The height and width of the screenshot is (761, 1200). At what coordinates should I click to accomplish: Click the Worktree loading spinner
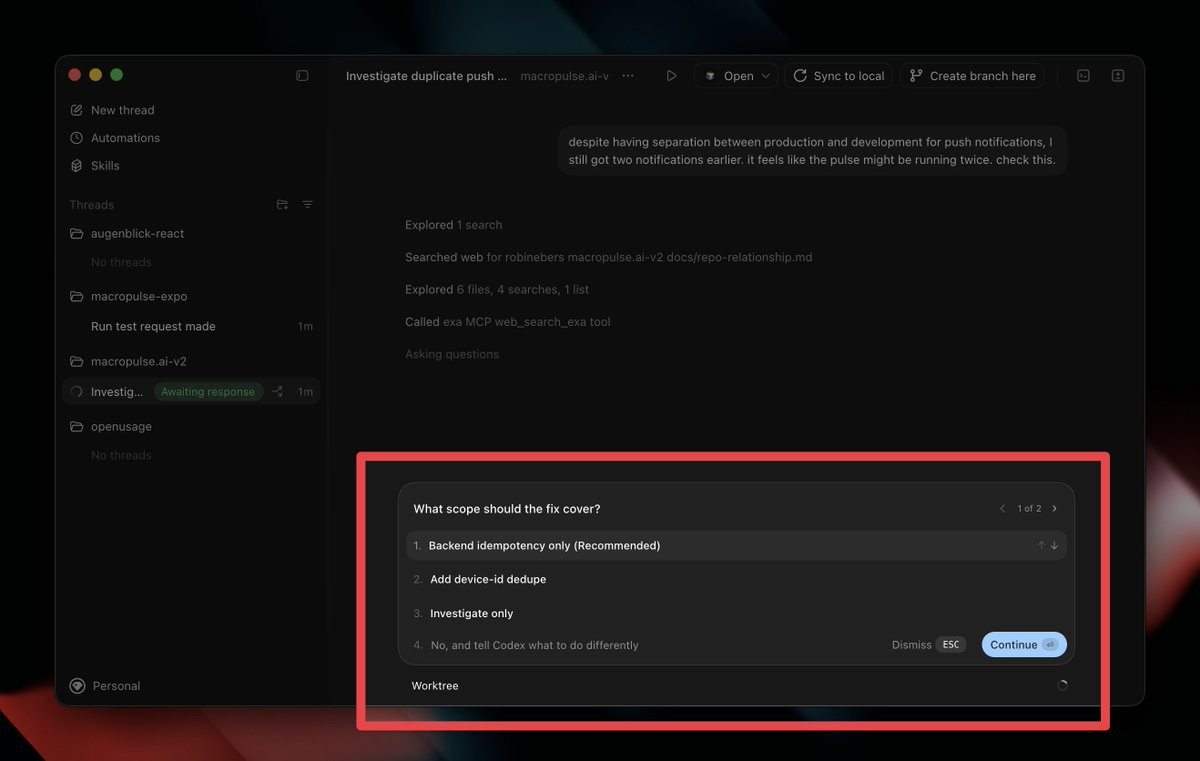click(1062, 686)
